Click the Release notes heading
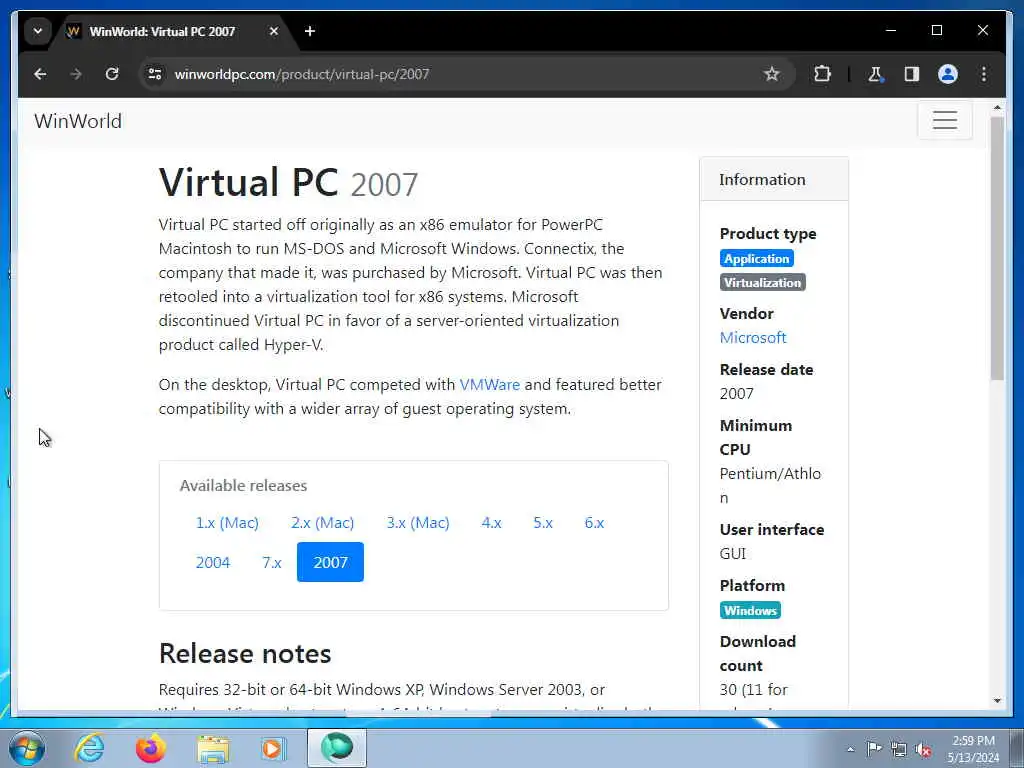The height and width of the screenshot is (768, 1024). point(245,654)
